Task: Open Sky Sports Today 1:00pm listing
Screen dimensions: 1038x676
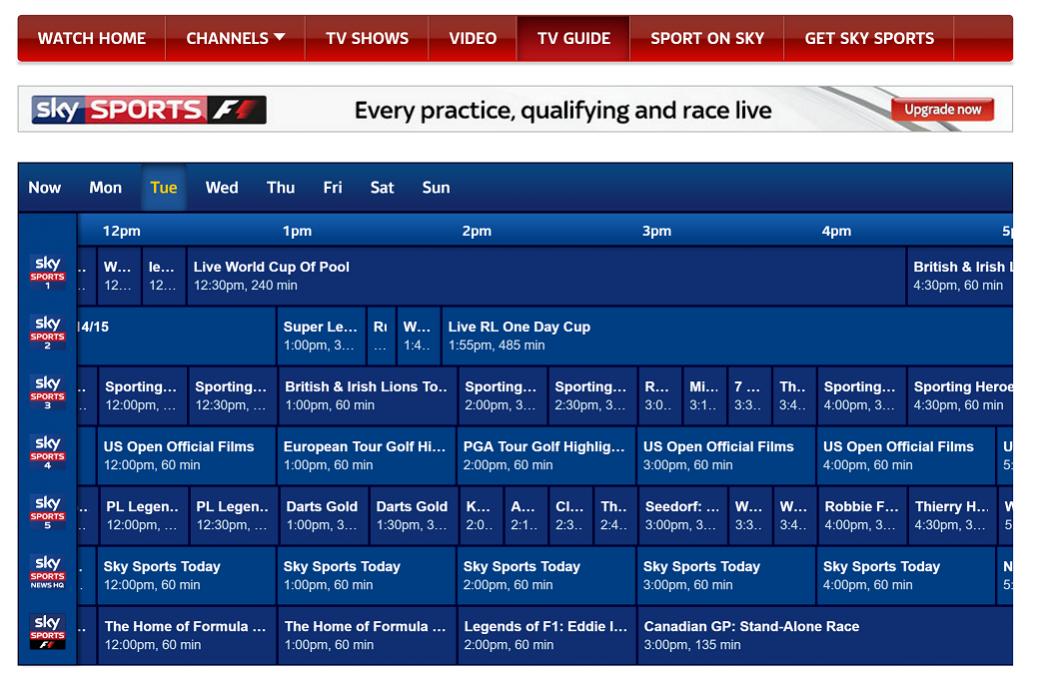Action: click(367, 575)
